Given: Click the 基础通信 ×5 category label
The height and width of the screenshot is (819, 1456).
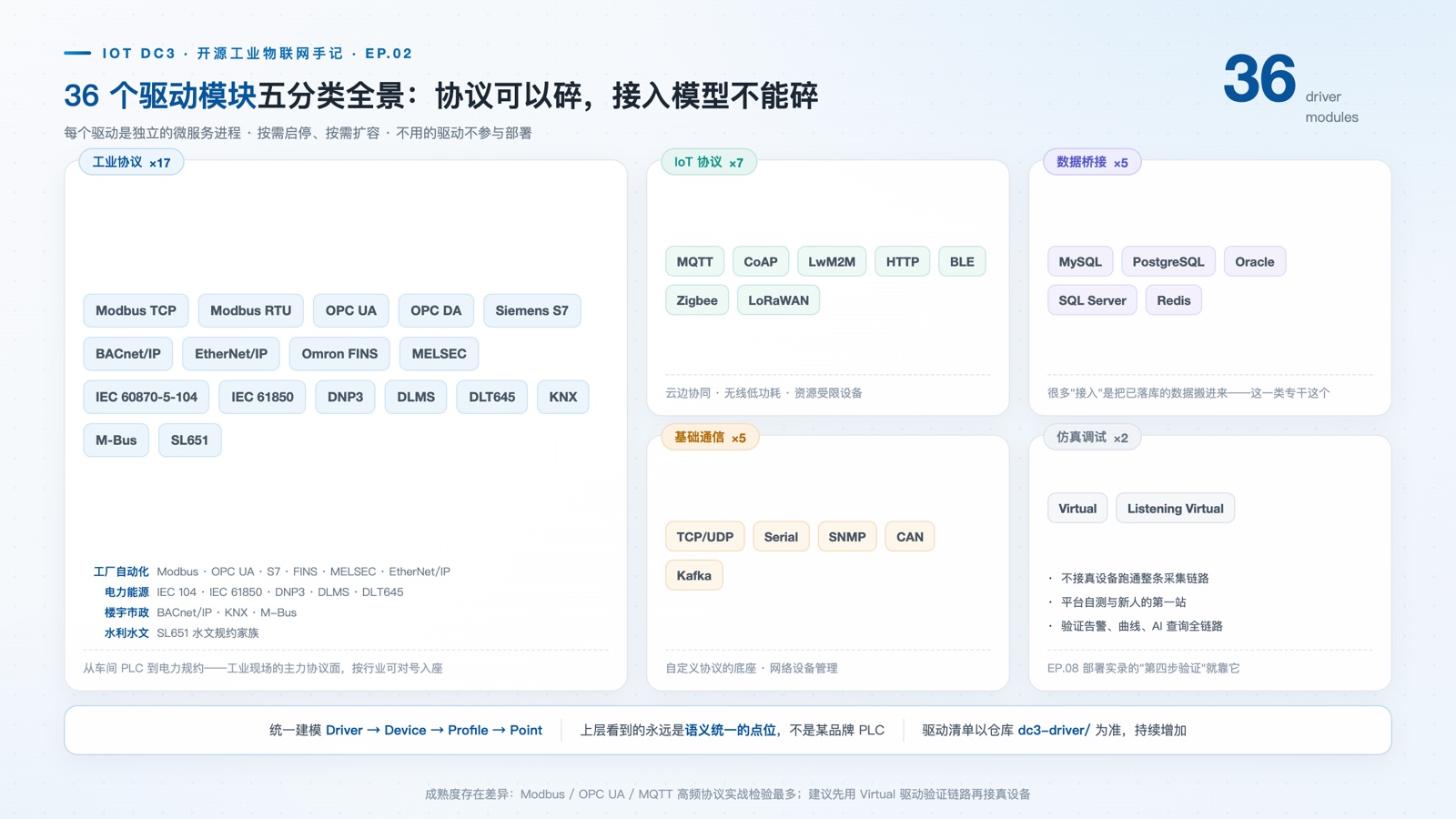Looking at the screenshot, I should click(710, 438).
